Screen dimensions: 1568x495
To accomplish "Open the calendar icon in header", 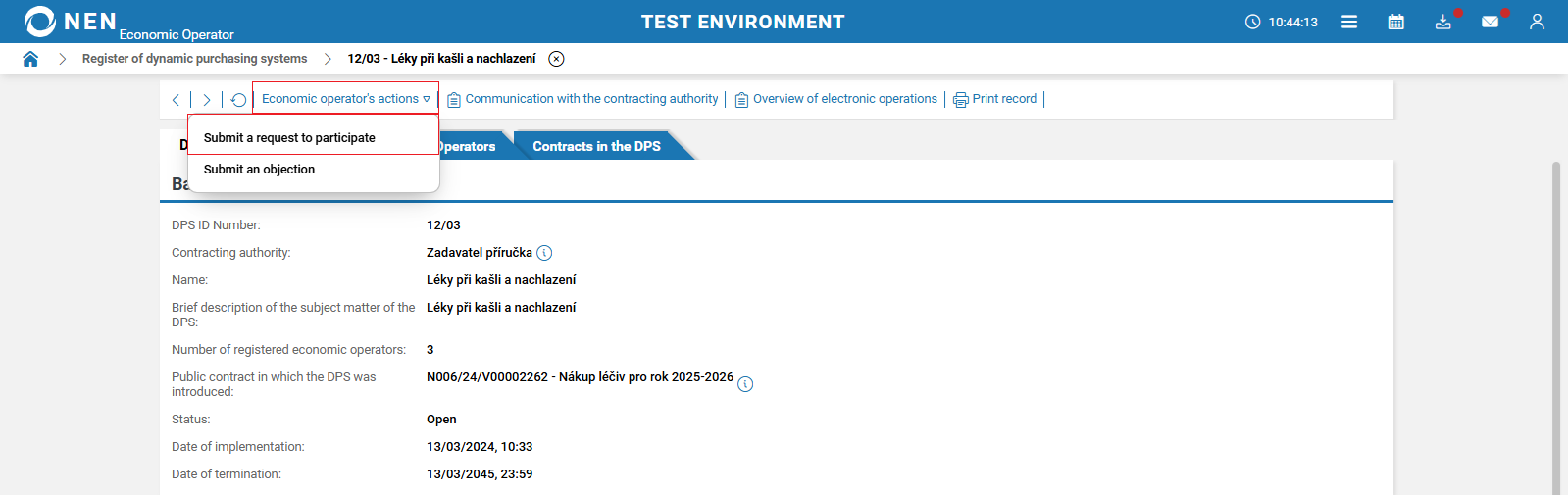I will (x=1396, y=22).
